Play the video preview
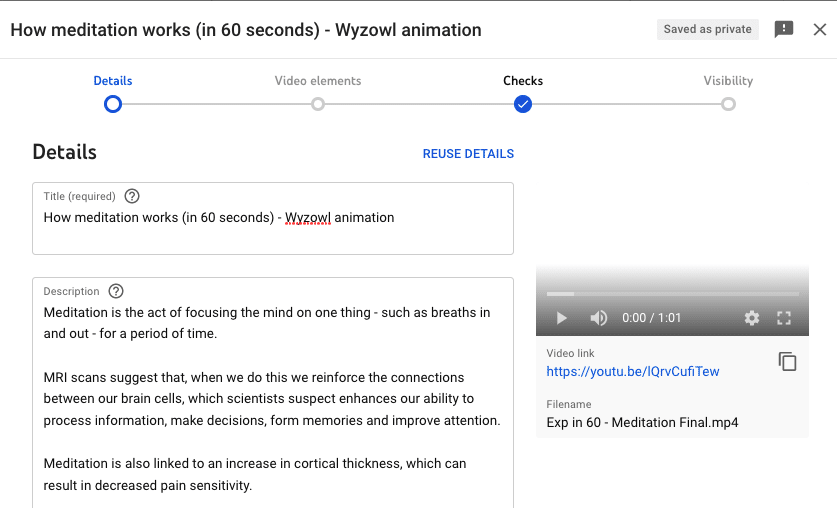Screen dimensions: 837x508 pyautogui.click(x=561, y=318)
